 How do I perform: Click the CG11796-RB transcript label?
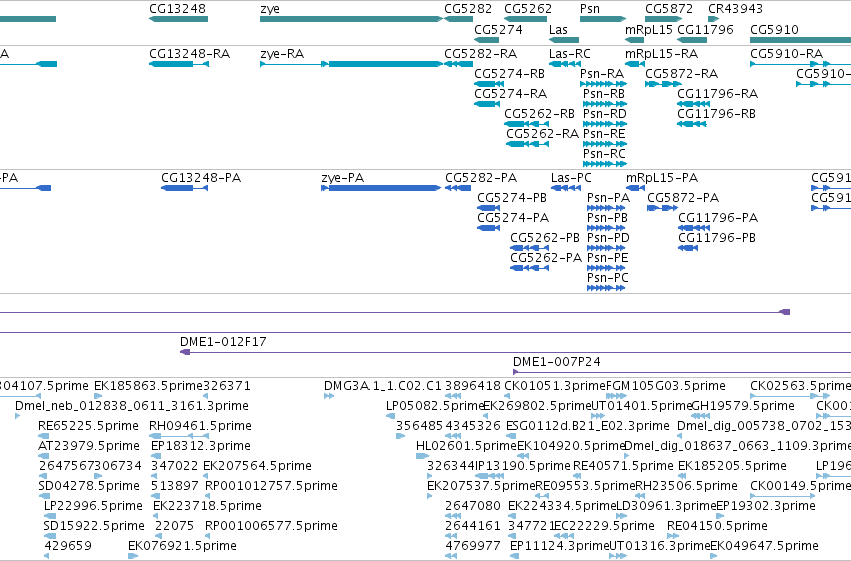pyautogui.click(x=716, y=114)
